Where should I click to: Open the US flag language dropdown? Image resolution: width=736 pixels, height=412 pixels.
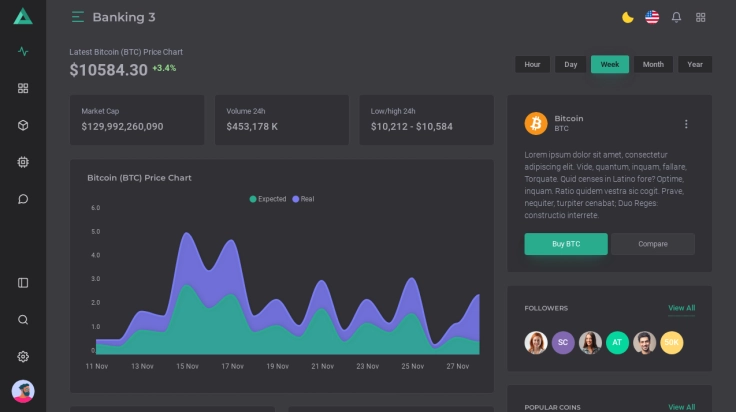click(652, 17)
